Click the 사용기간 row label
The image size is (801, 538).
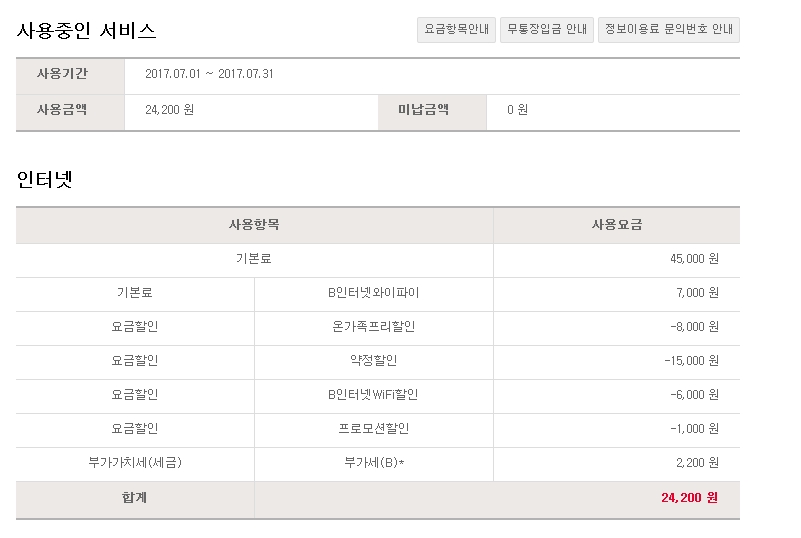pyautogui.click(x=62, y=75)
